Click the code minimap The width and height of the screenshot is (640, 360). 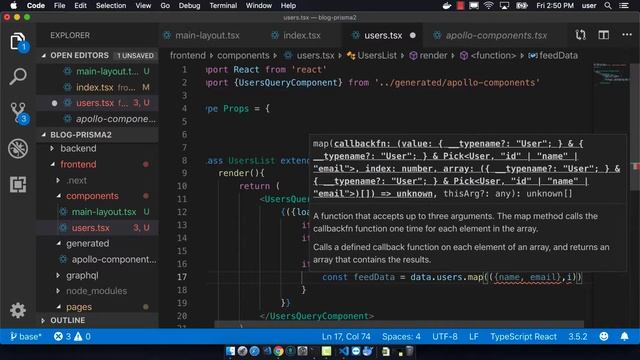click(611, 73)
